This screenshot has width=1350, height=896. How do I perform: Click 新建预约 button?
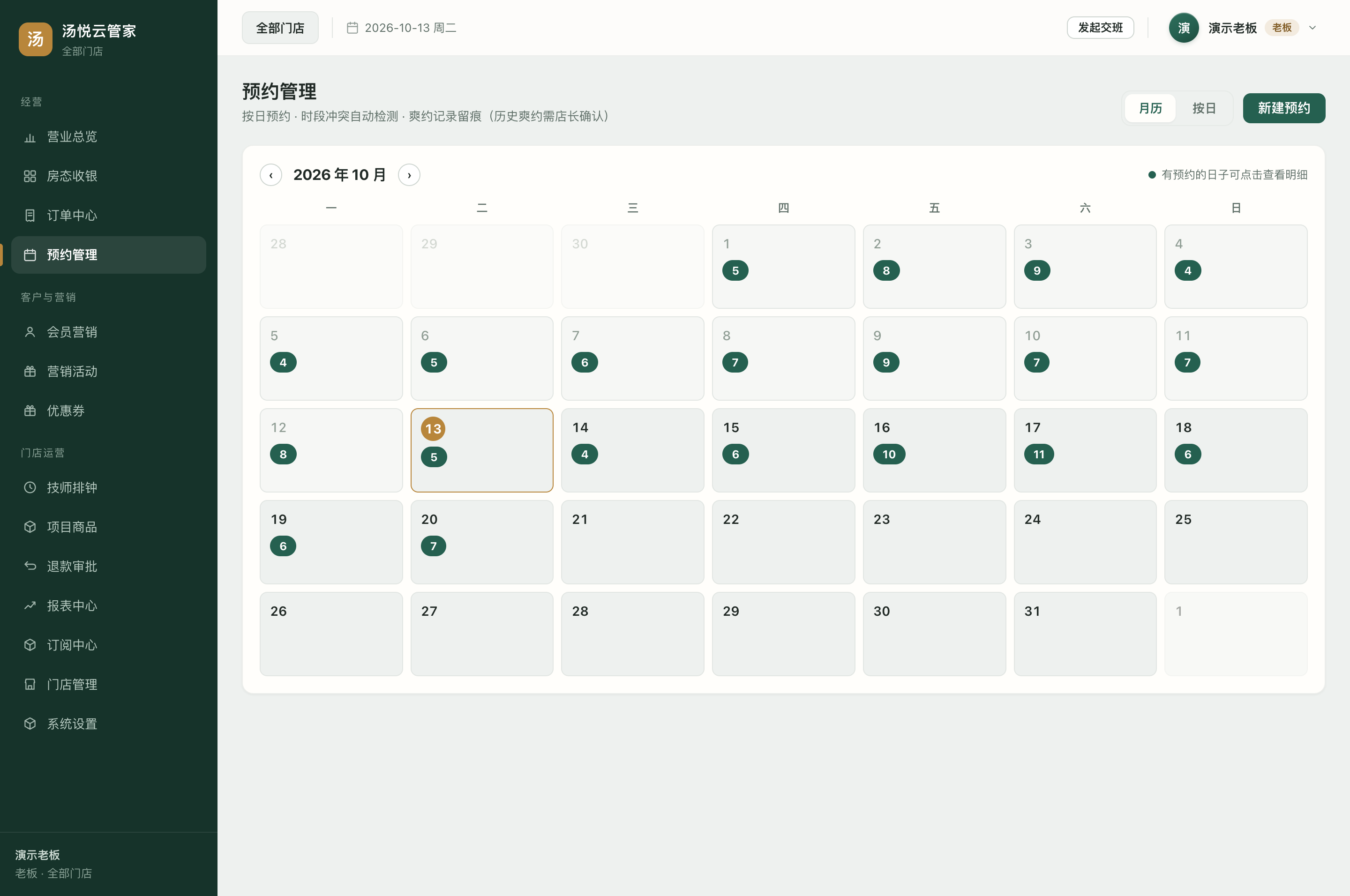[x=1284, y=108]
